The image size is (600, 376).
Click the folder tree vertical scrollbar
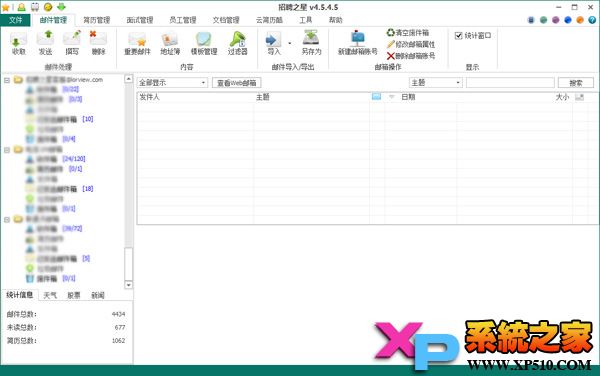pos(129,182)
